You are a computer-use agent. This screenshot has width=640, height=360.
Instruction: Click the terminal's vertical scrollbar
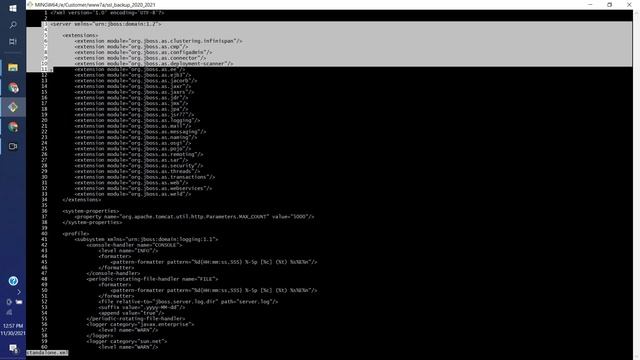pyautogui.click(x=636, y=184)
